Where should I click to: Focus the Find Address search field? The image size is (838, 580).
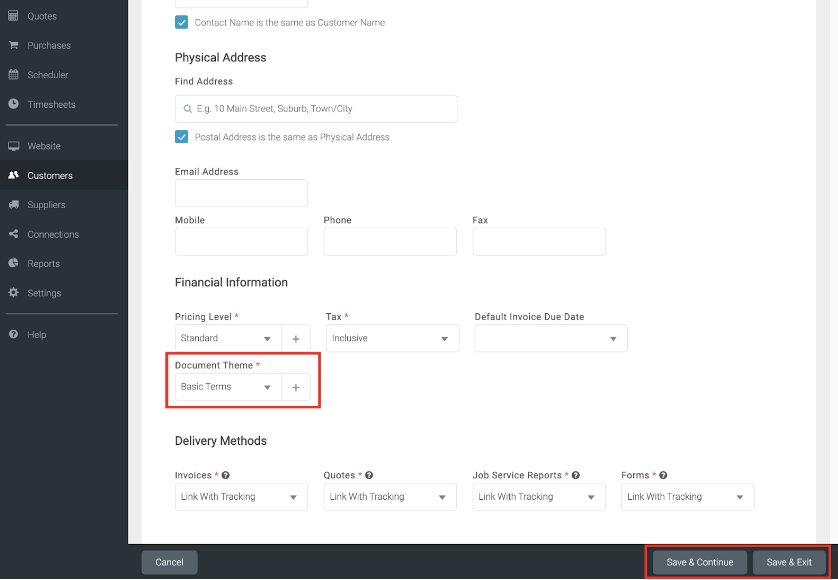pyautogui.click(x=316, y=109)
